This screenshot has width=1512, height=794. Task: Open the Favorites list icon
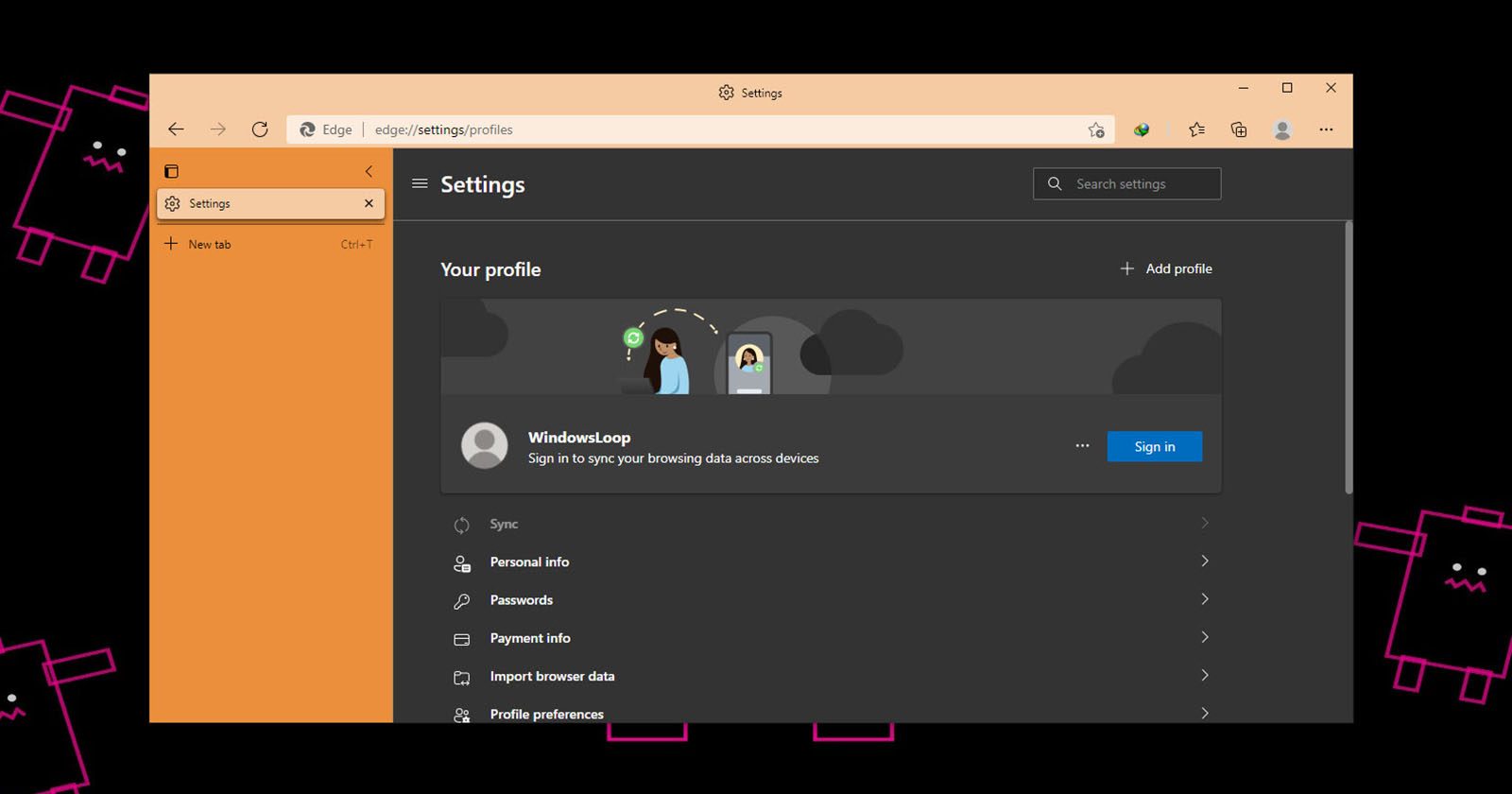1196,129
